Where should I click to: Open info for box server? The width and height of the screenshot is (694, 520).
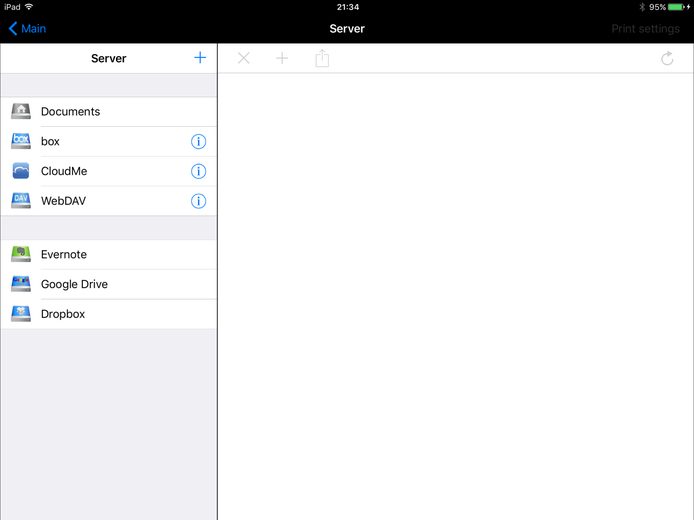pyautogui.click(x=198, y=142)
